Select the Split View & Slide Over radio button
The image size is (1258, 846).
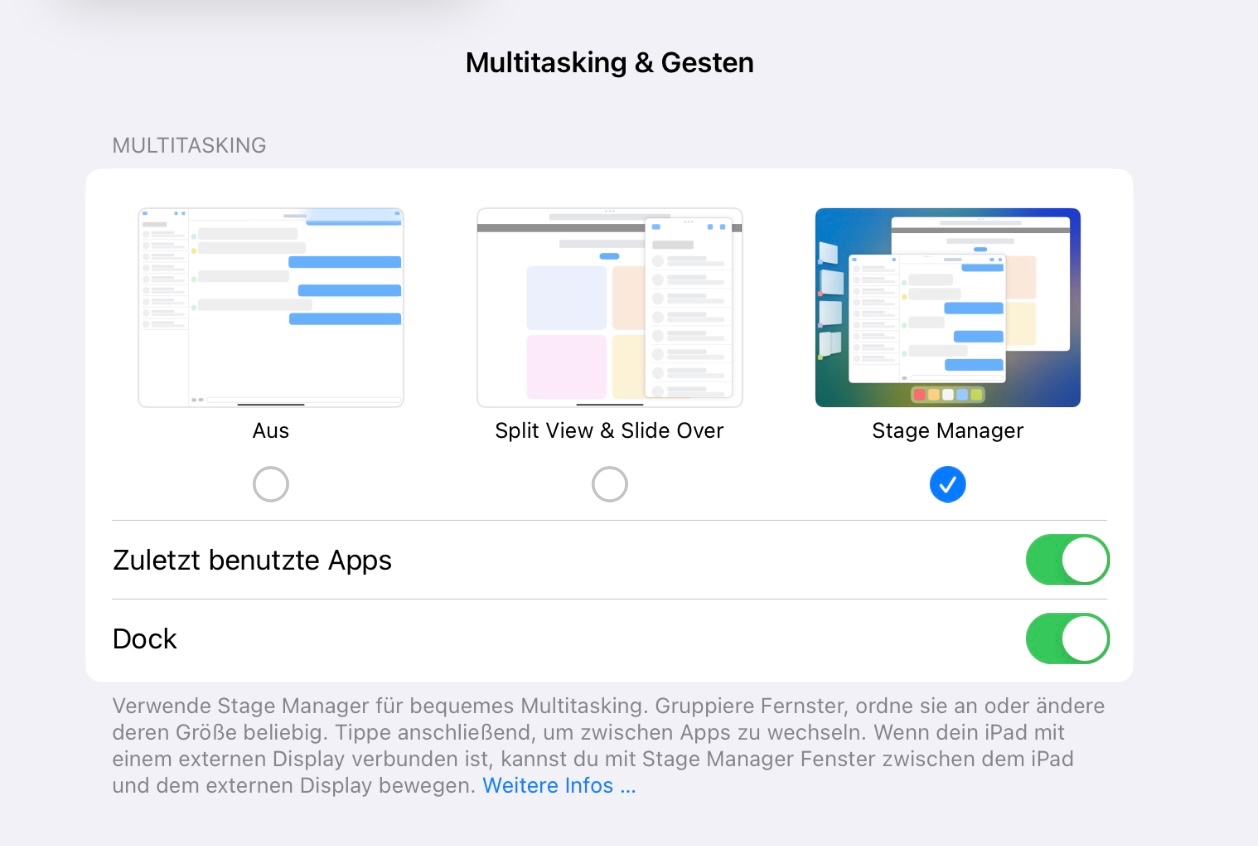pos(609,485)
